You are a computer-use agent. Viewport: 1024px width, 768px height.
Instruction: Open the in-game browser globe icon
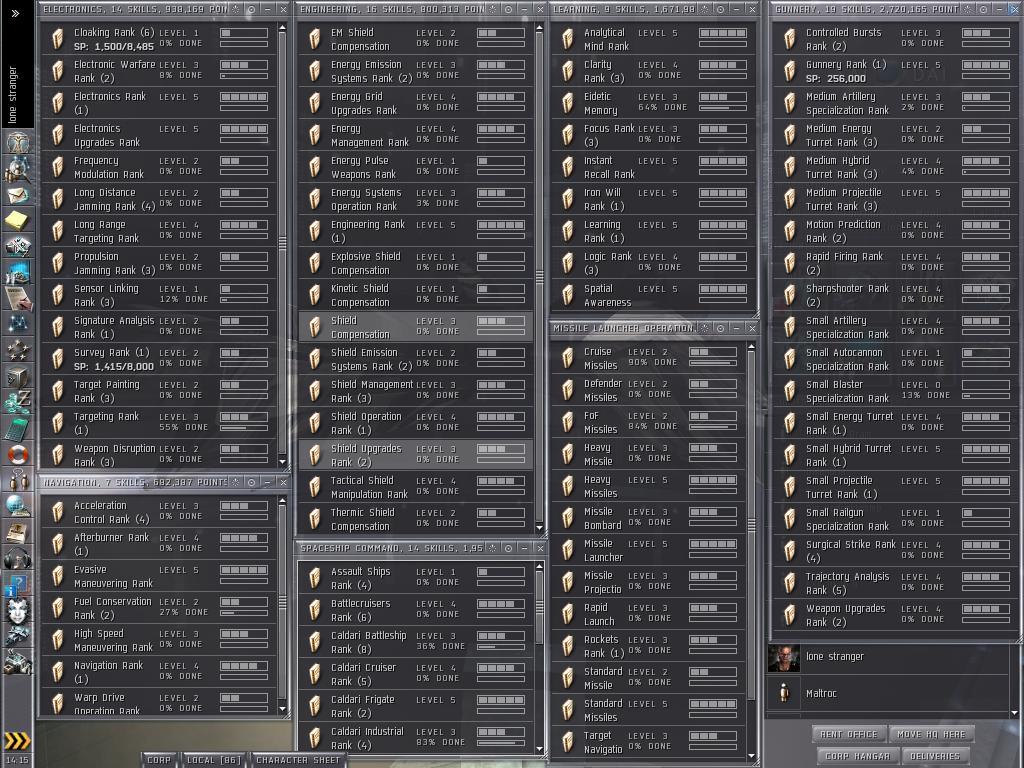(x=18, y=505)
